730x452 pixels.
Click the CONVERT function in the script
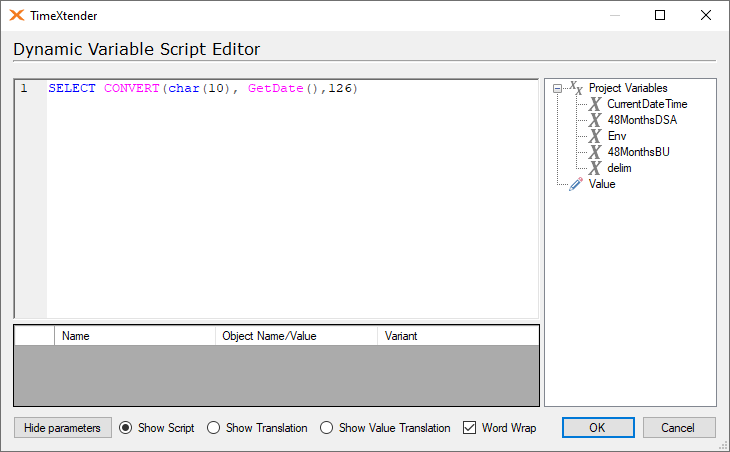(132, 88)
